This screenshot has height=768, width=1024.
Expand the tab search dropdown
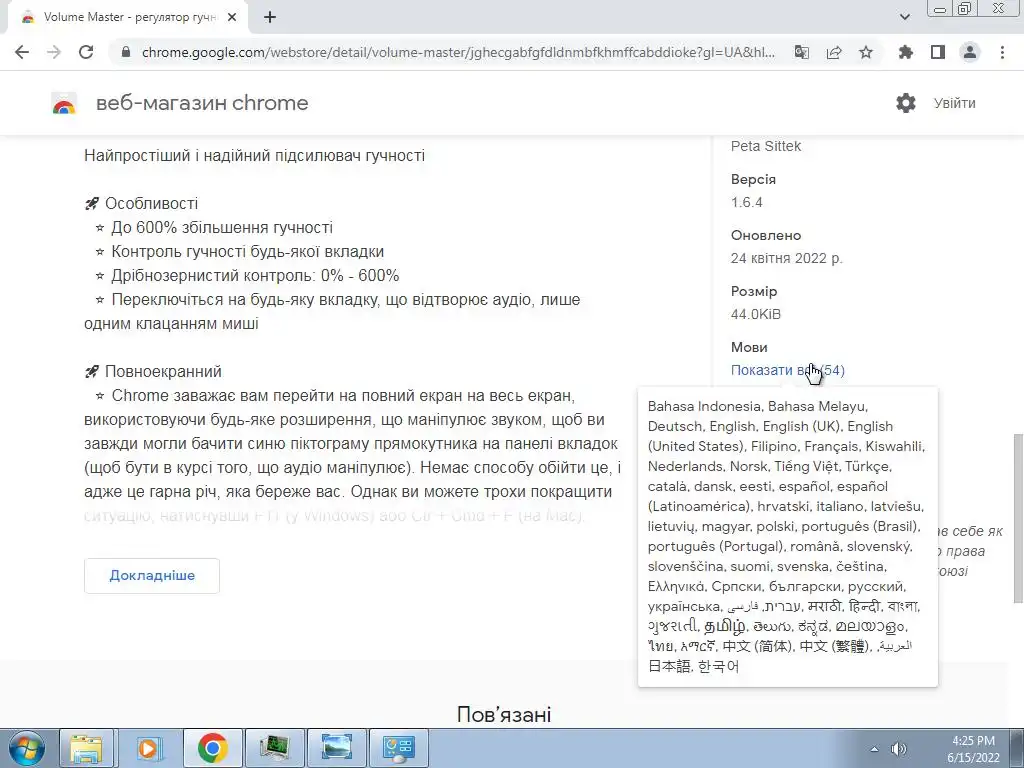click(905, 17)
